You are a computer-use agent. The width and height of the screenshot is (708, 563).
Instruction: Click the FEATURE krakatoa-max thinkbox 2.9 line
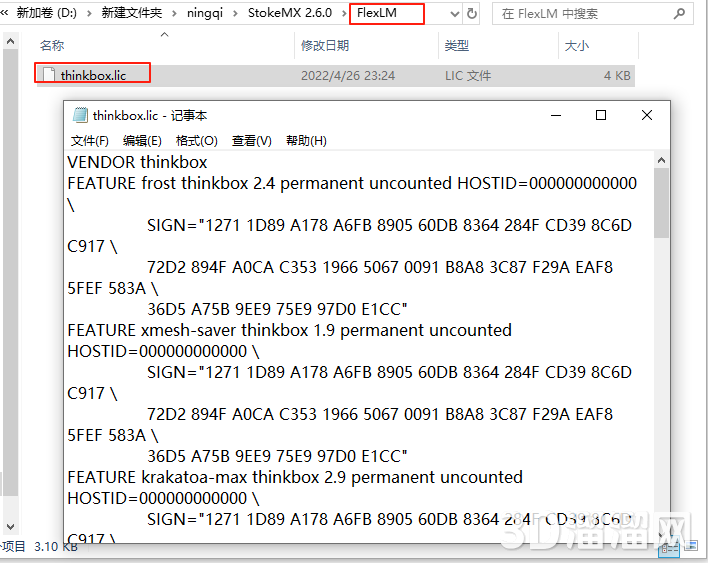[x=295, y=477]
